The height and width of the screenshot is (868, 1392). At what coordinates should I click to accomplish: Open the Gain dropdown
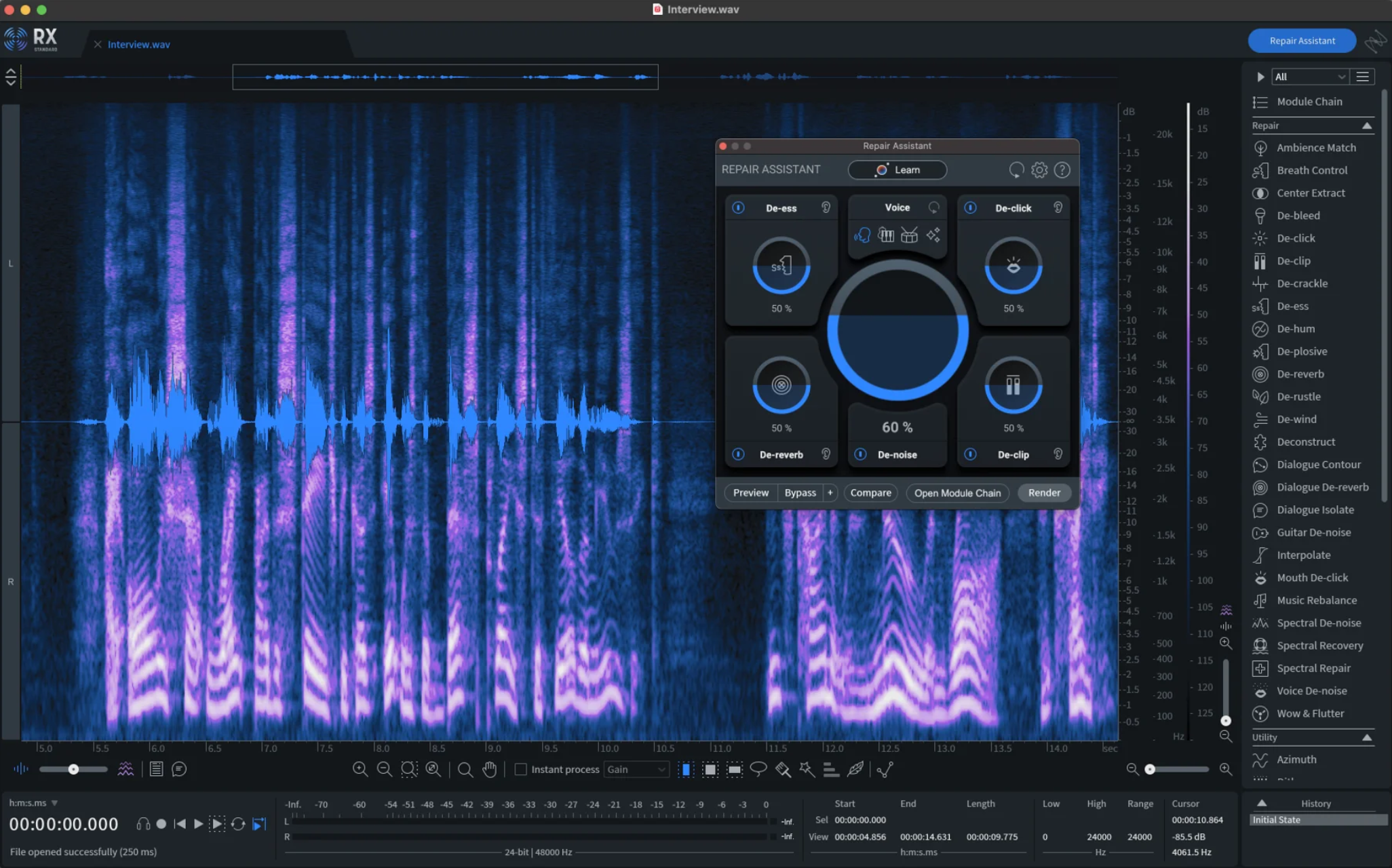tap(635, 769)
